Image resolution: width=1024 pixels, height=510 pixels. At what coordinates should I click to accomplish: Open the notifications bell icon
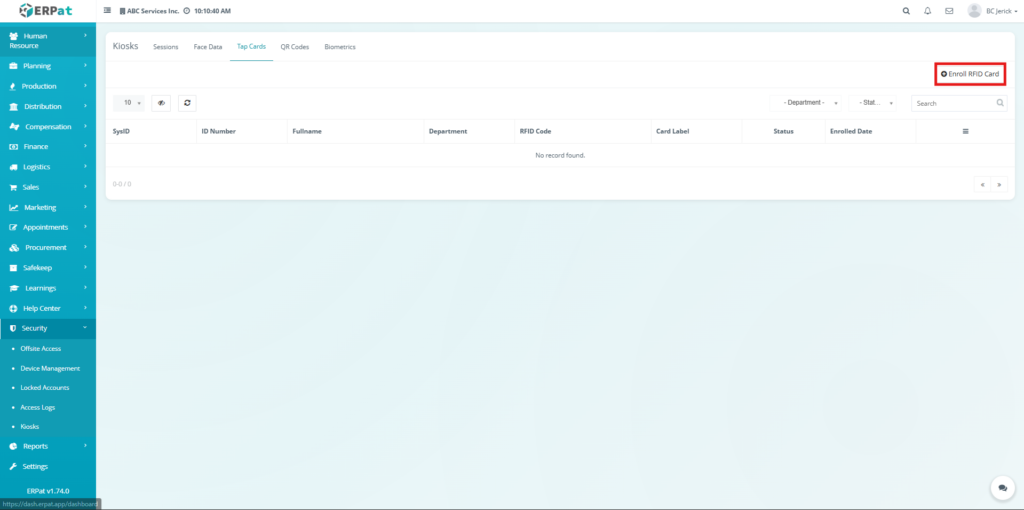[x=928, y=11]
